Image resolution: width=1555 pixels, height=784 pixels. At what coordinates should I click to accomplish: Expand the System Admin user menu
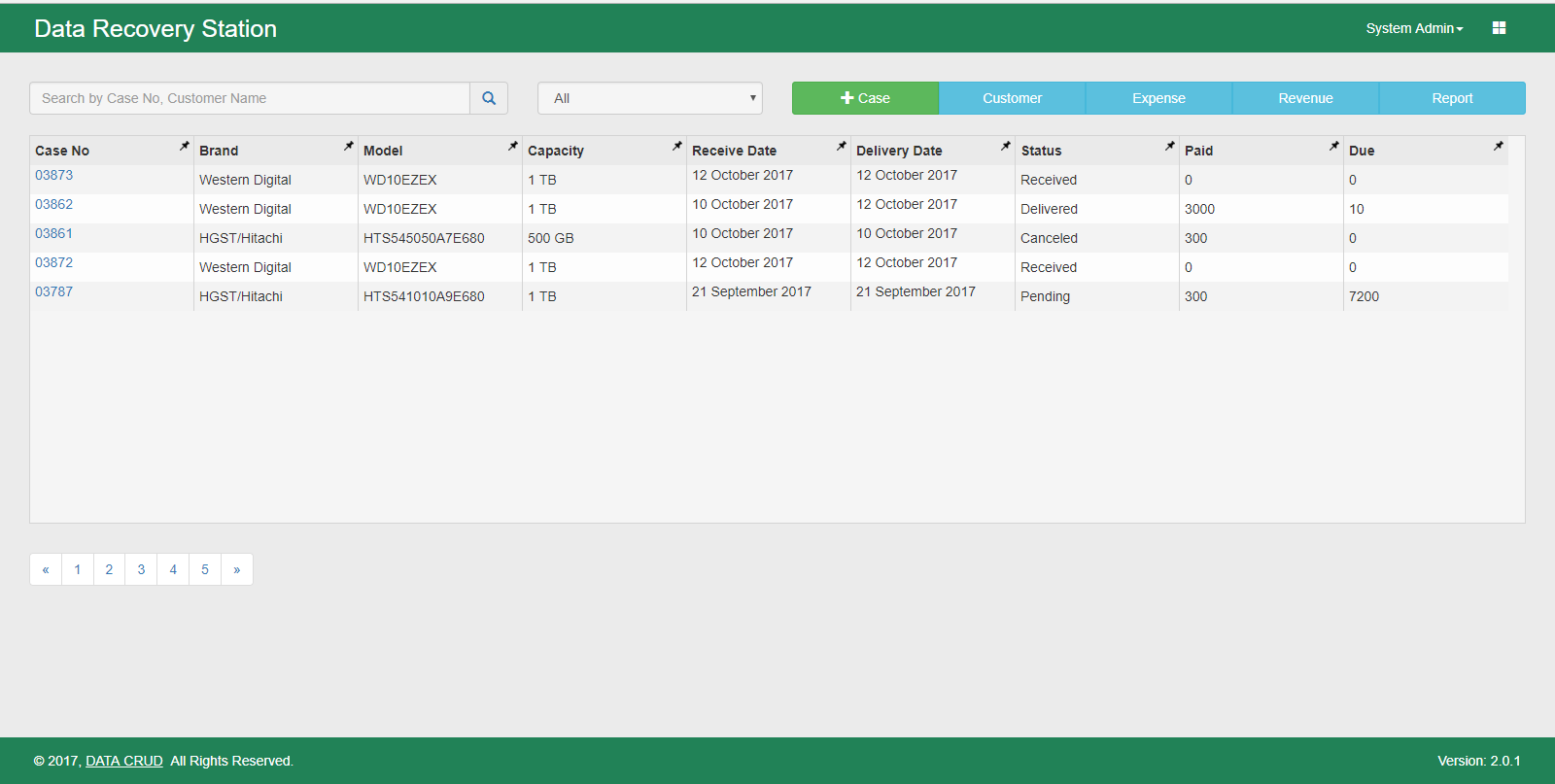1413,28
